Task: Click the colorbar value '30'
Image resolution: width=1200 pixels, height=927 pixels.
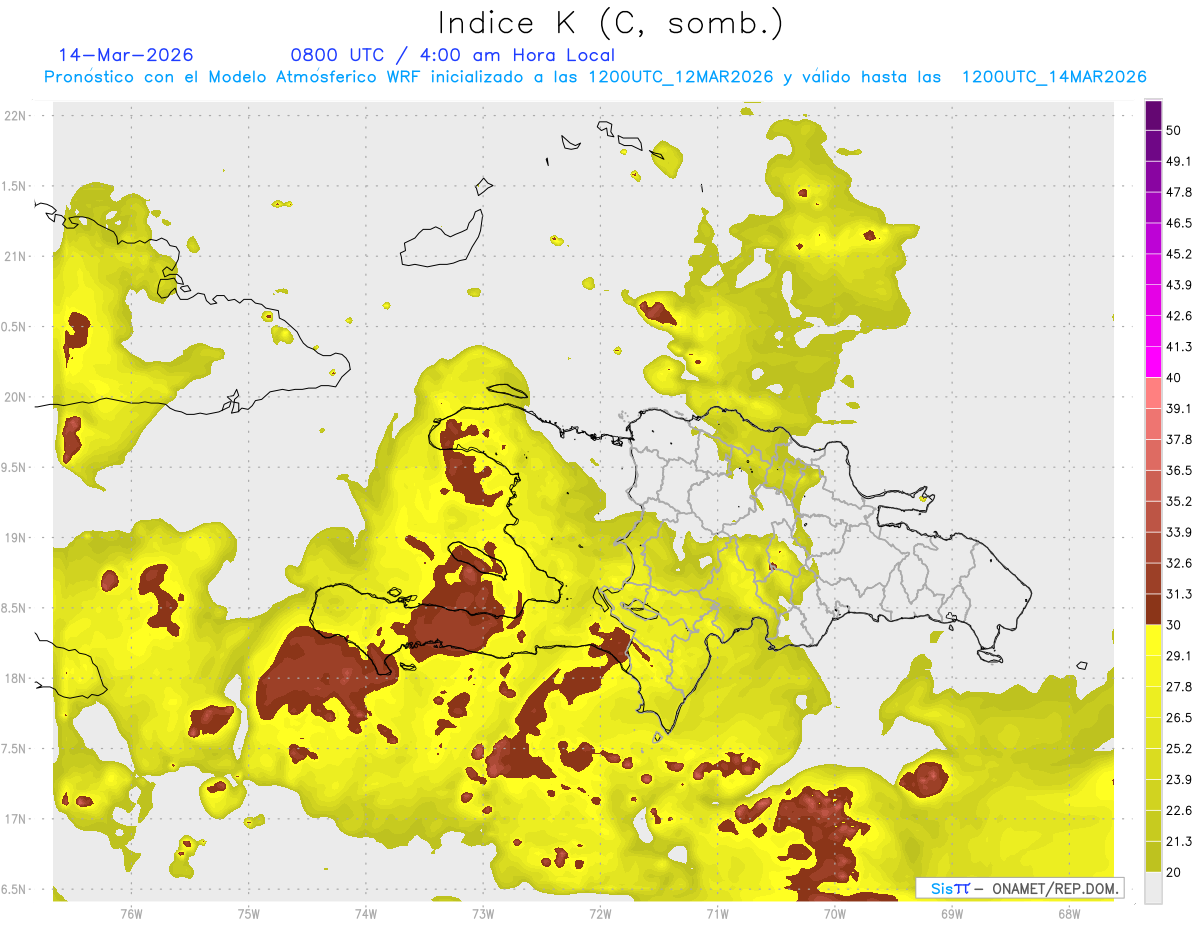Action: [x=1174, y=626]
